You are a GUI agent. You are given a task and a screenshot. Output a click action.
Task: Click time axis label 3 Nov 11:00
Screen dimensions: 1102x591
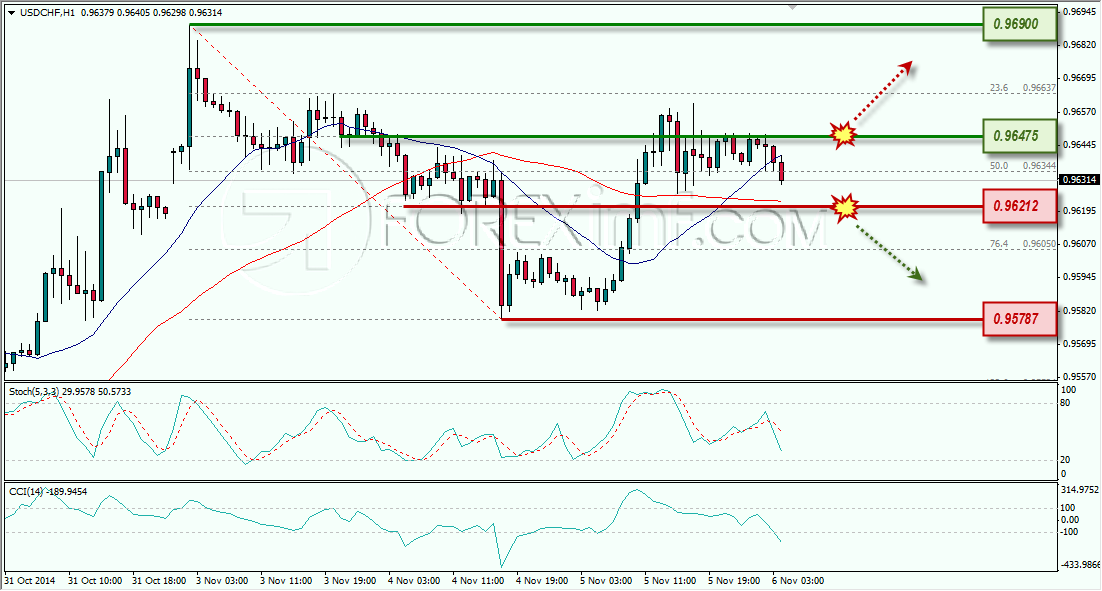(286, 580)
